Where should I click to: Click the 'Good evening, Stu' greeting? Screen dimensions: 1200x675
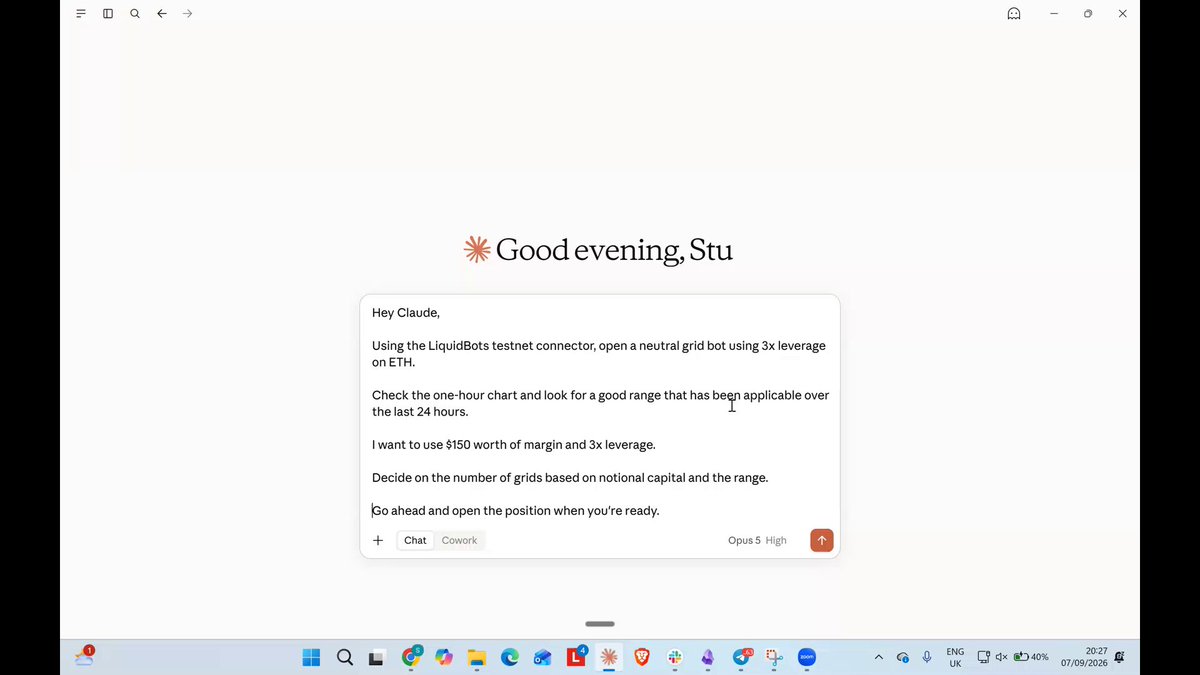pos(614,250)
